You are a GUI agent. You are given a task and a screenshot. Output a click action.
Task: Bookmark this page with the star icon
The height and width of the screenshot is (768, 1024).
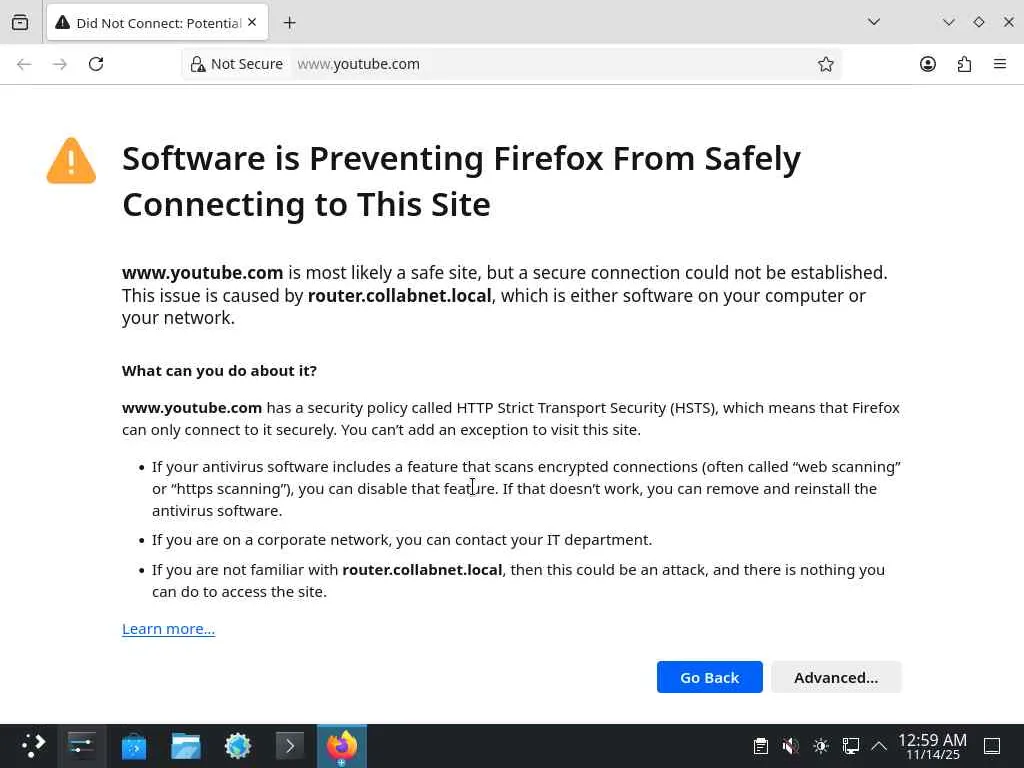click(x=826, y=64)
